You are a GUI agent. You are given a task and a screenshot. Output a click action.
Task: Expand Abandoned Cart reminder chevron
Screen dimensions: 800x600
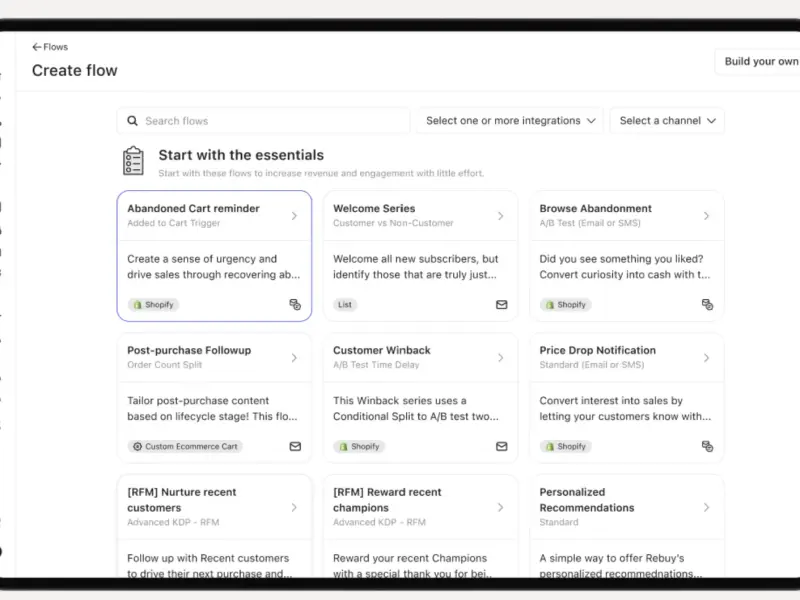(294, 216)
